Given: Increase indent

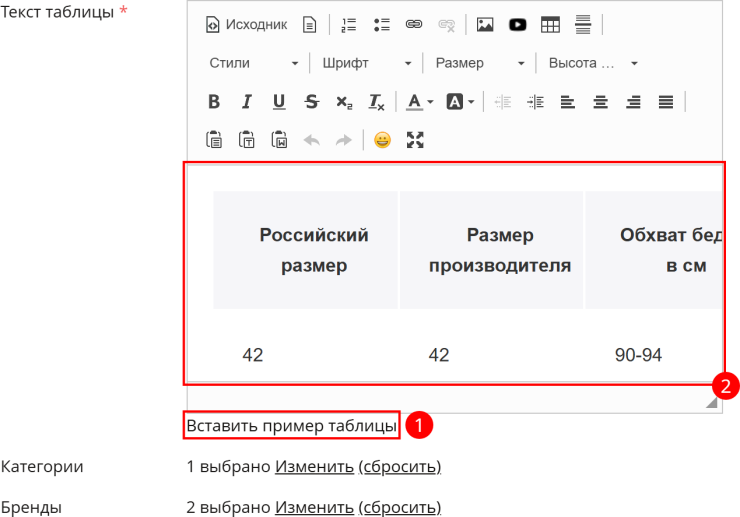Looking at the screenshot, I should (535, 102).
